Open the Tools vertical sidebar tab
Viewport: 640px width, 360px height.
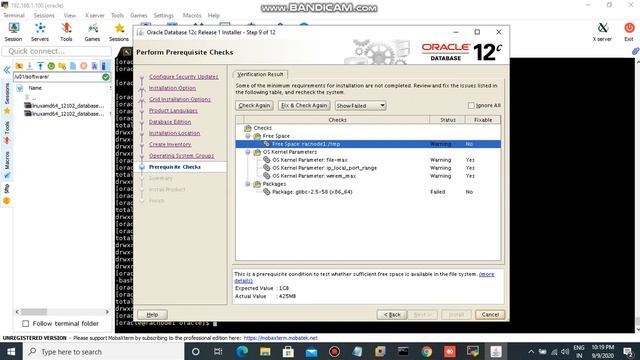pos(7,132)
